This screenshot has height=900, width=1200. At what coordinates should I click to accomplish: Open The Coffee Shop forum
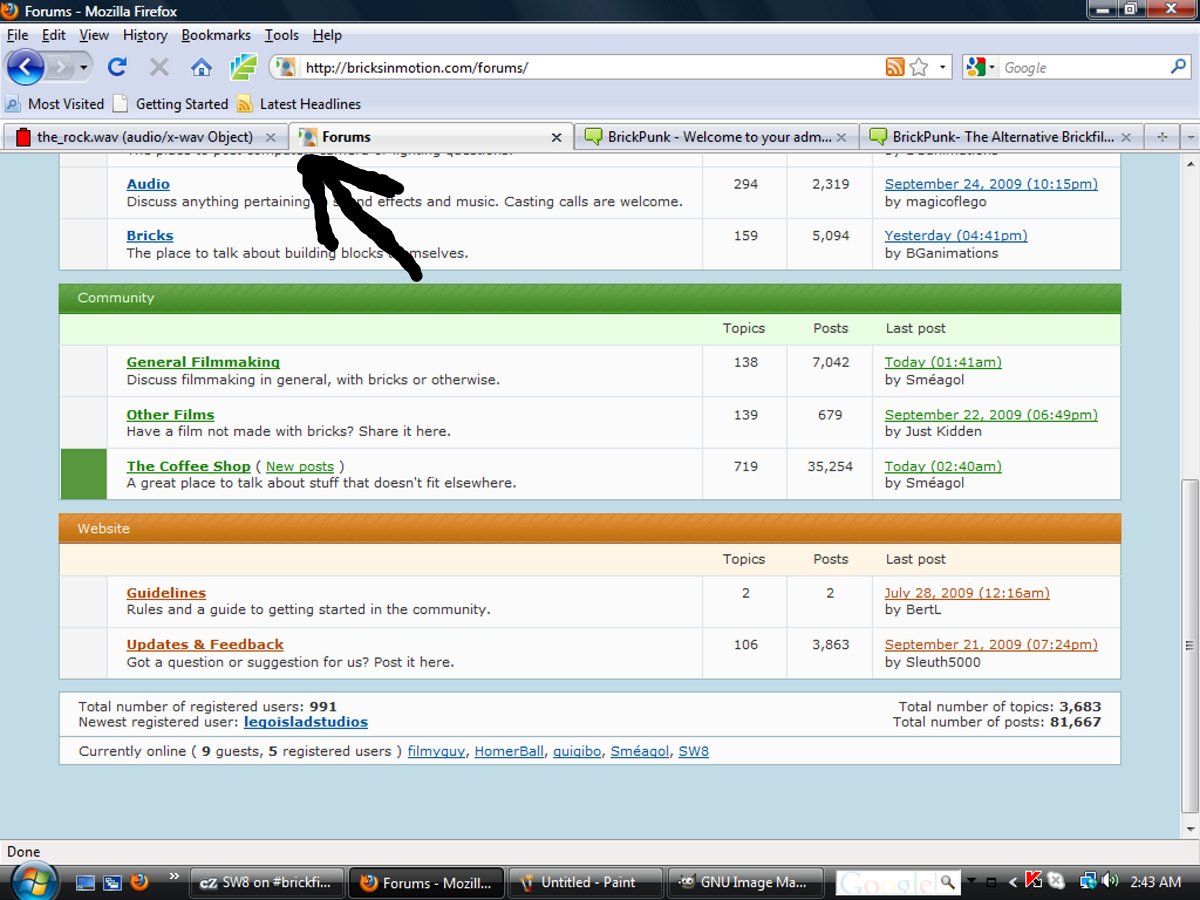[x=188, y=466]
